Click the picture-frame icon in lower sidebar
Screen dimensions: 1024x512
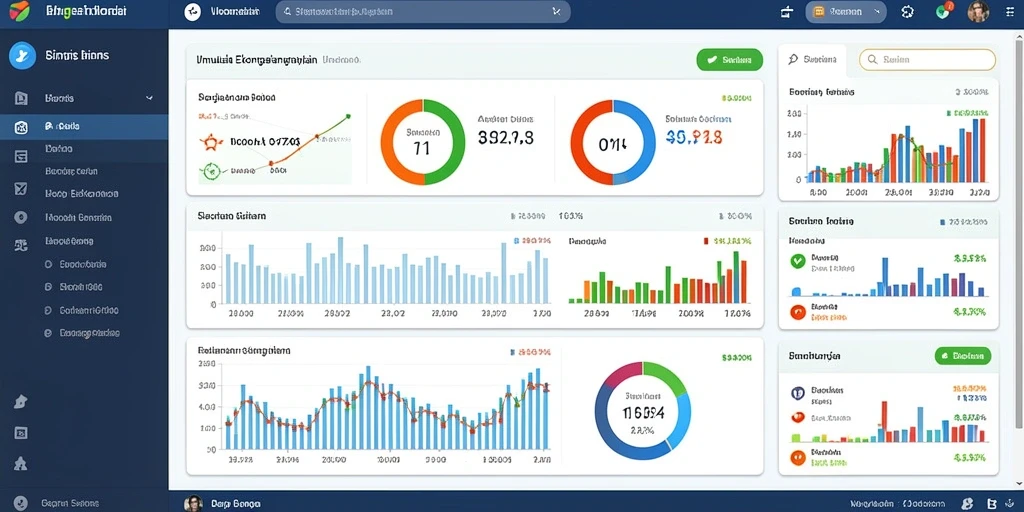(x=20, y=432)
